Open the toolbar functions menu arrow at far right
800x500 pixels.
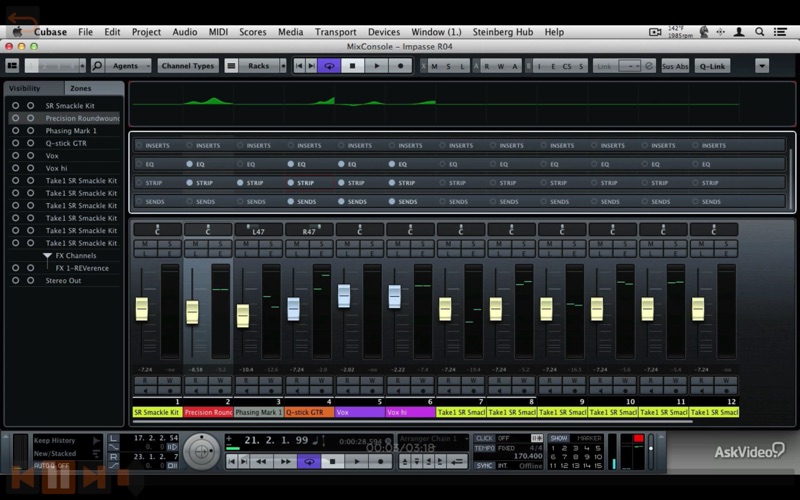(762, 66)
